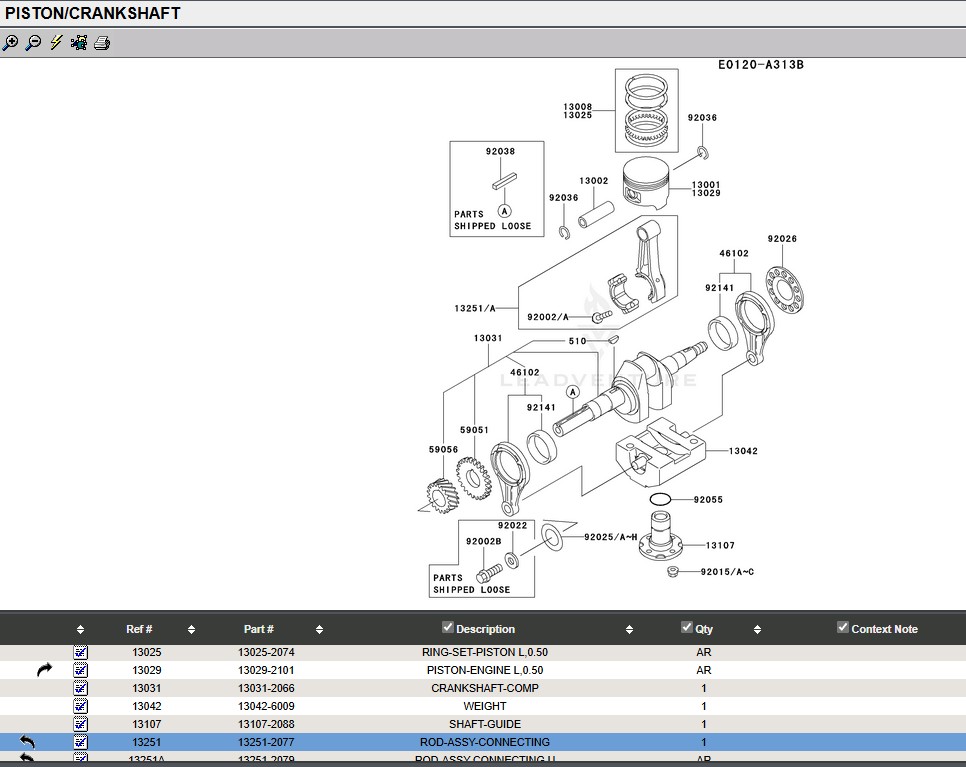Click sort arrows right of Description header
Image resolution: width=966 pixels, height=767 pixels.
(629, 630)
